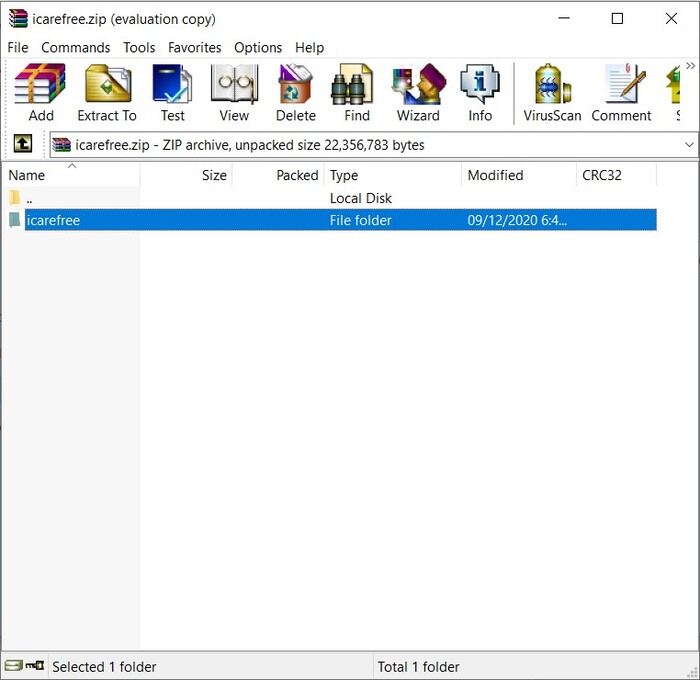Viewport: 700px width, 680px height.
Task: Open the Help menu
Action: [309, 47]
